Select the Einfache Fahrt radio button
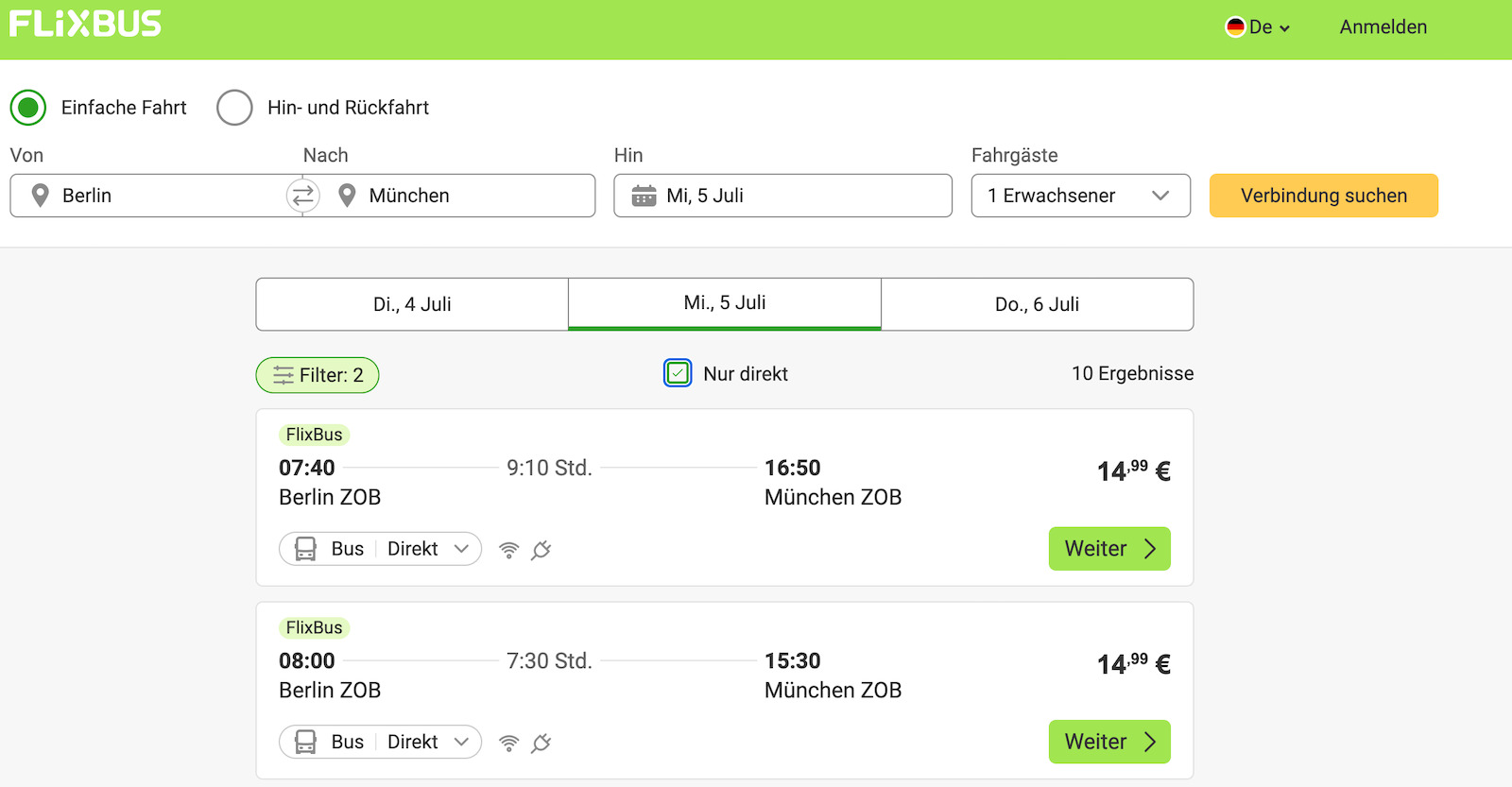Viewport: 1512px width, 787px height. click(x=28, y=108)
